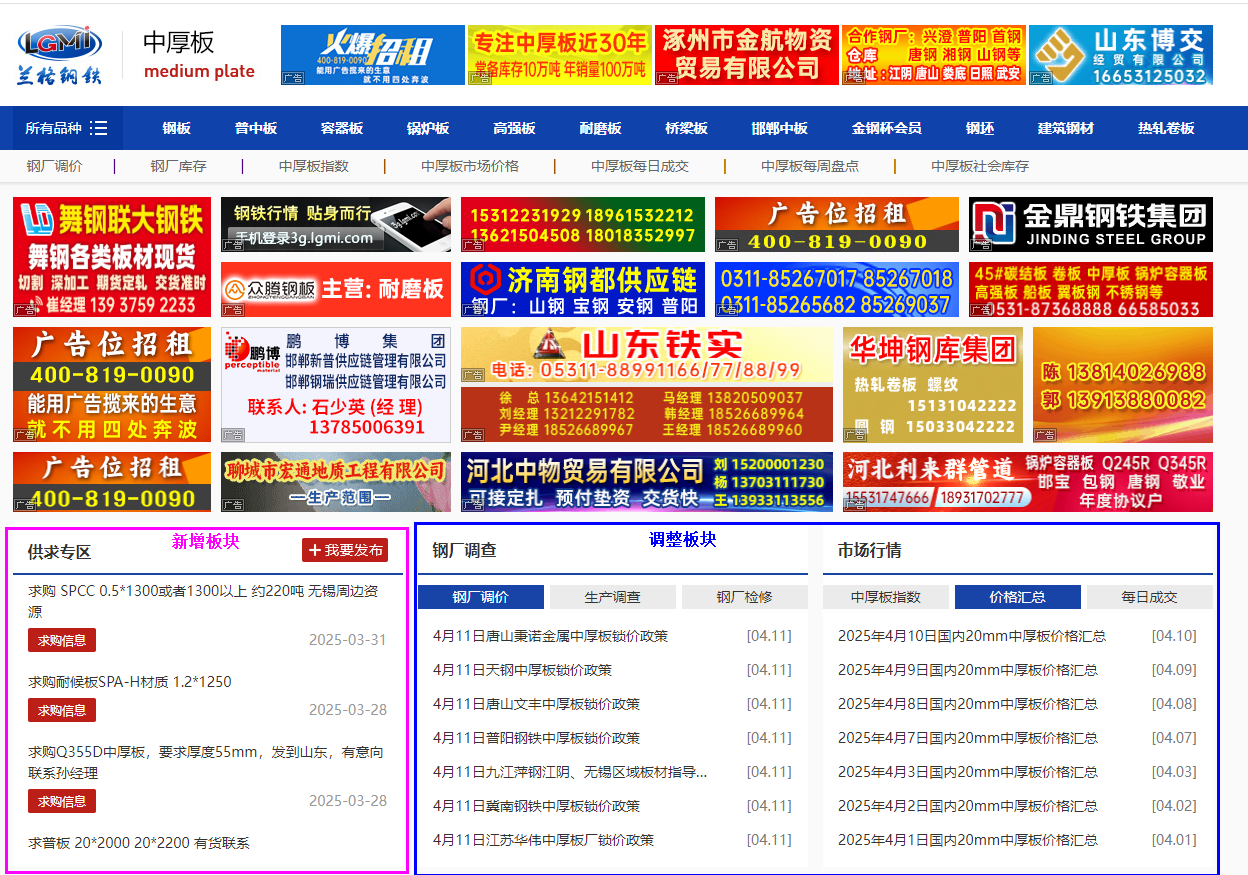This screenshot has width=1248, height=875.
Task: Open 建筑钢材 navigation item
Action: 1066,128
